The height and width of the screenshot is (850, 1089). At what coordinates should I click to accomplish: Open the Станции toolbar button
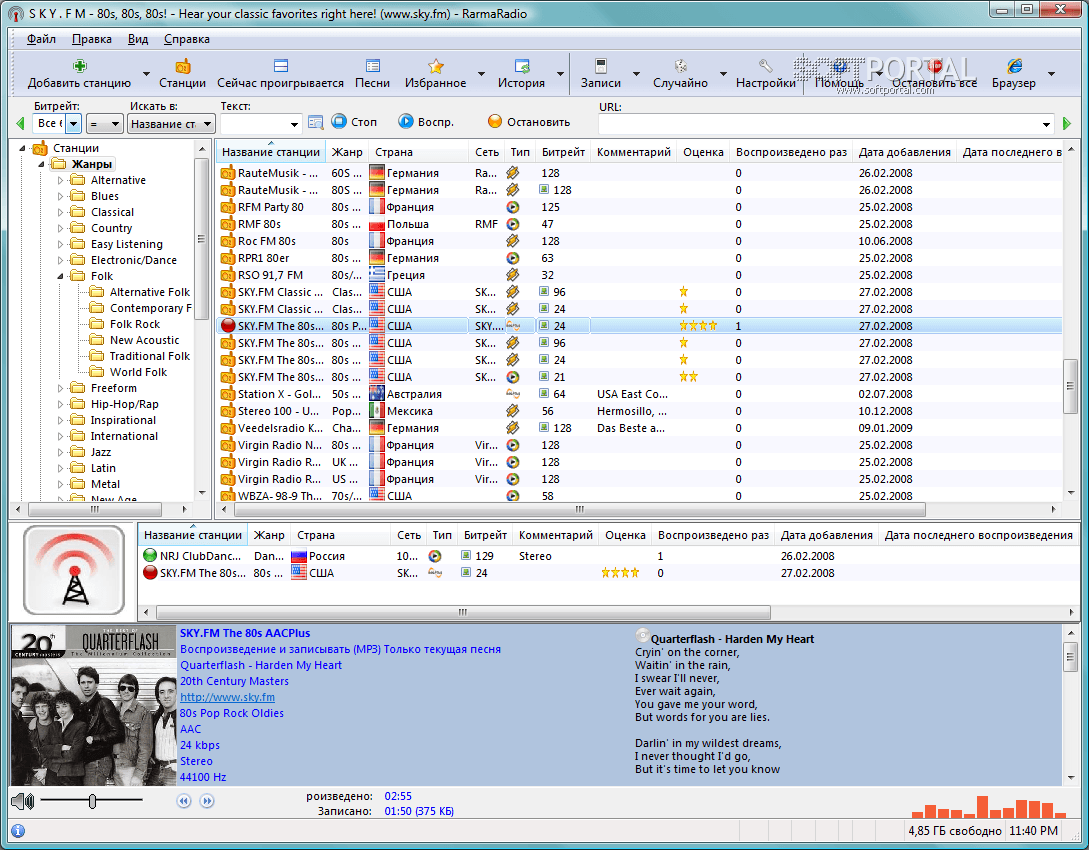(182, 66)
